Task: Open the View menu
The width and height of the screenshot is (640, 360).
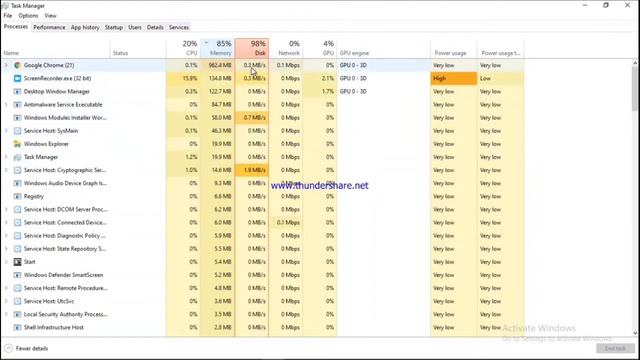Action: click(x=51, y=16)
